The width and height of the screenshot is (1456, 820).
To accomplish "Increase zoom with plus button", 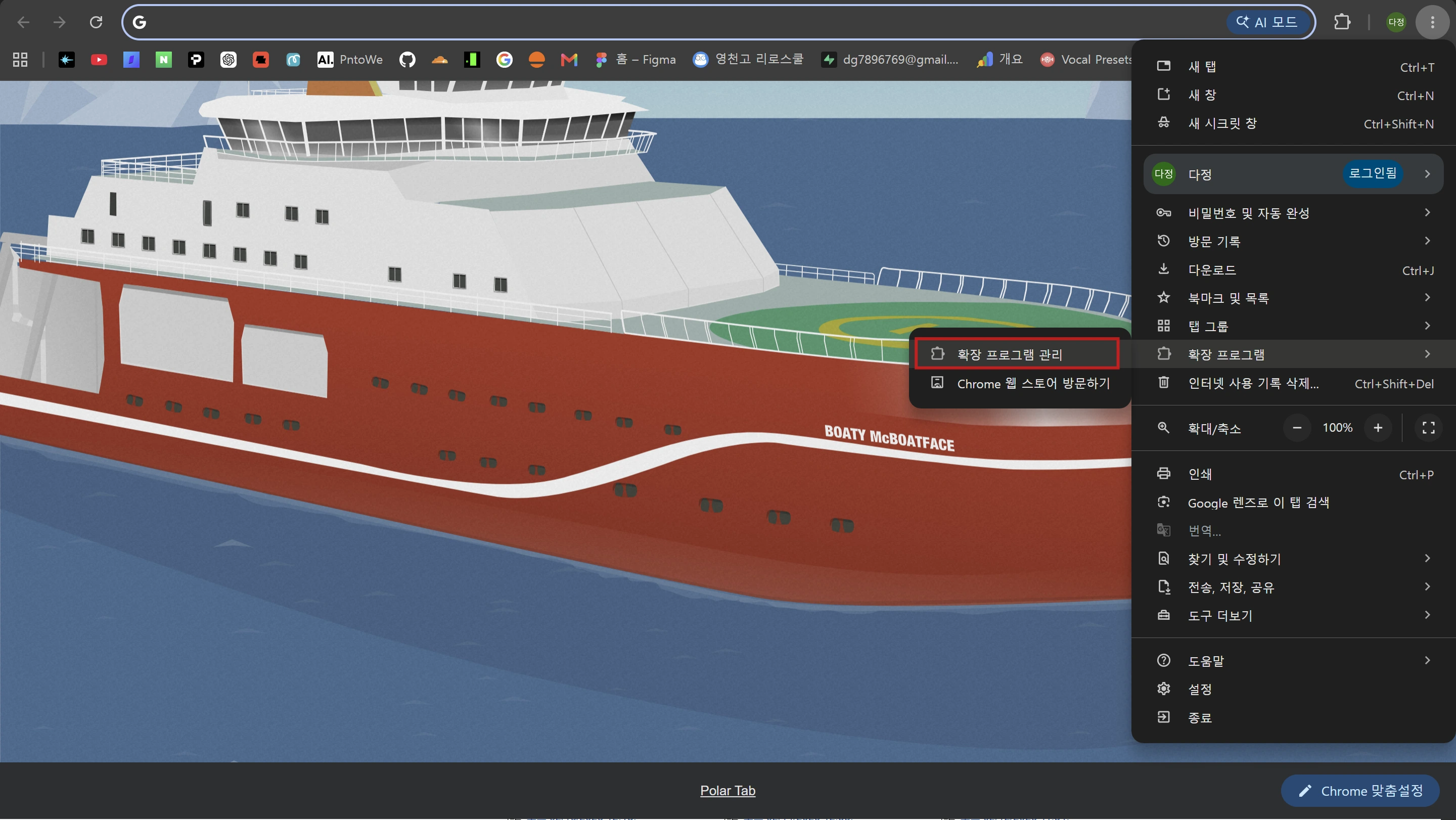I will click(x=1378, y=428).
